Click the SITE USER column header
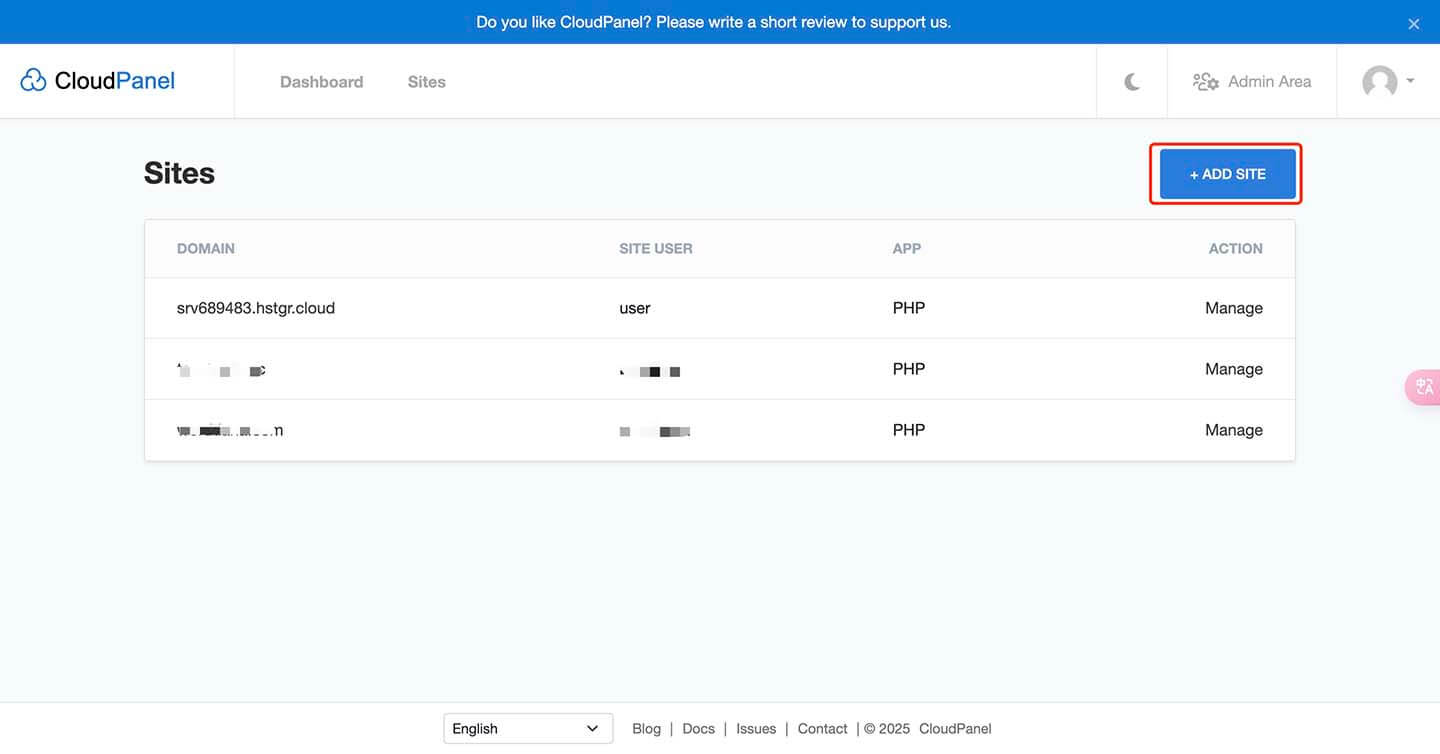Screen dimensions: 1440x754 tap(656, 249)
